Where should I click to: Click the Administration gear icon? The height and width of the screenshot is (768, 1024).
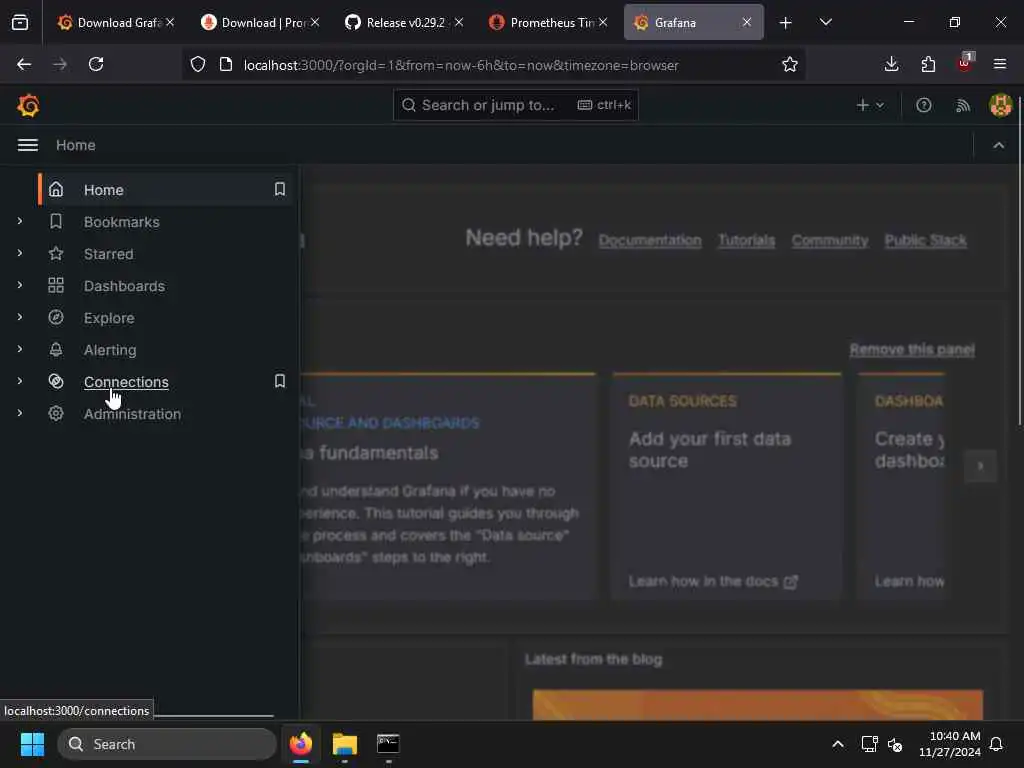(x=56, y=413)
